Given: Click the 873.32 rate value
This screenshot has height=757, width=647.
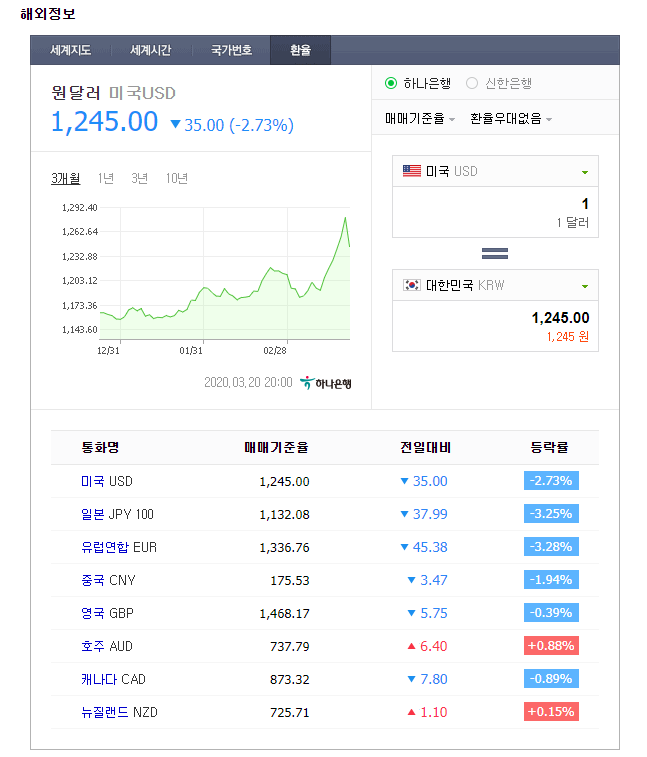Looking at the screenshot, I should [x=290, y=680].
